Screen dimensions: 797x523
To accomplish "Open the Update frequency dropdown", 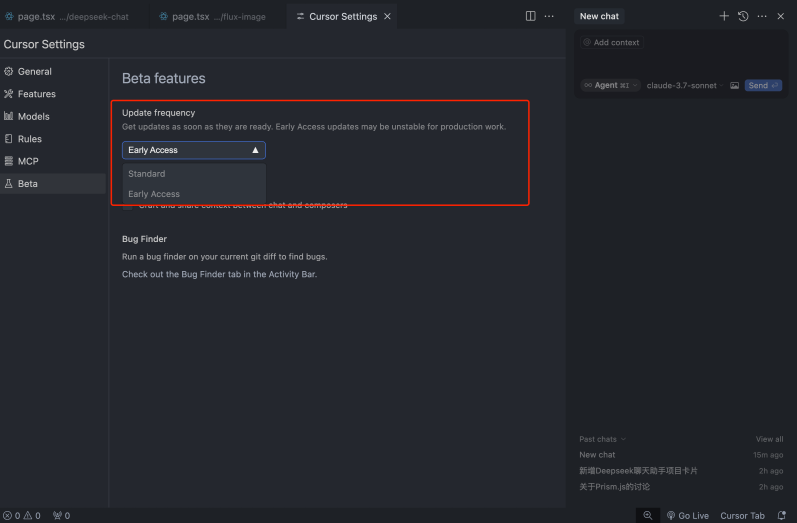I will pos(193,150).
